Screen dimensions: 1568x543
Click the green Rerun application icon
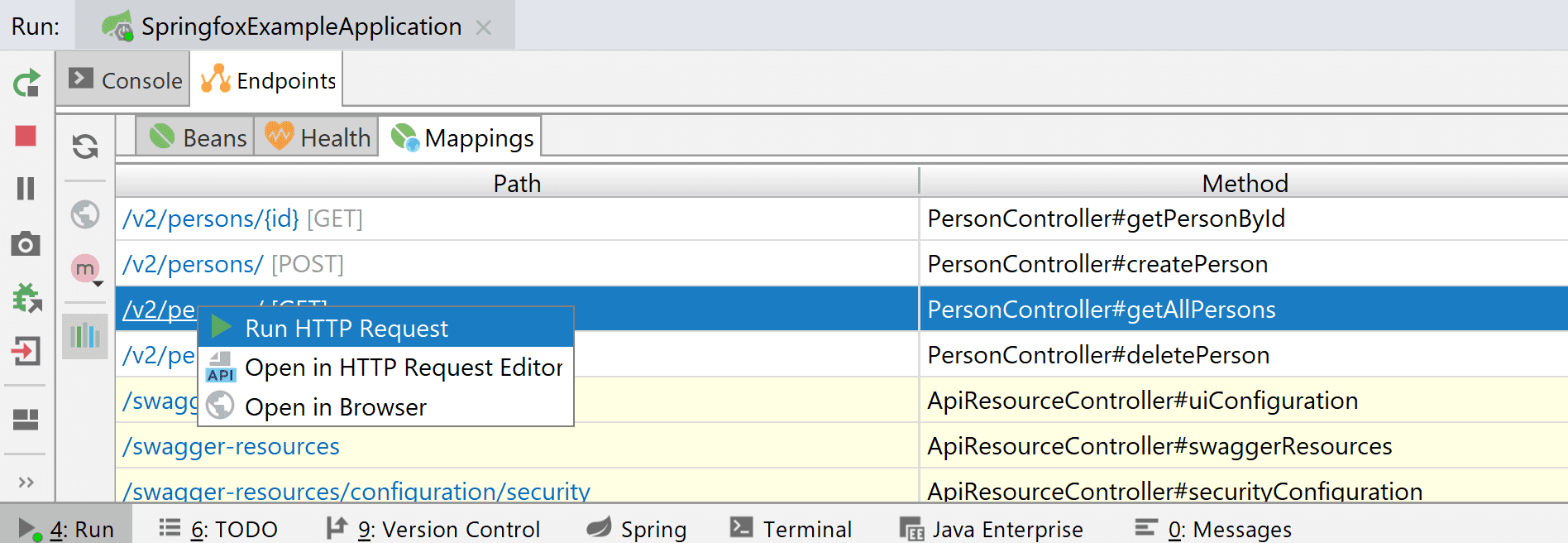point(26,83)
